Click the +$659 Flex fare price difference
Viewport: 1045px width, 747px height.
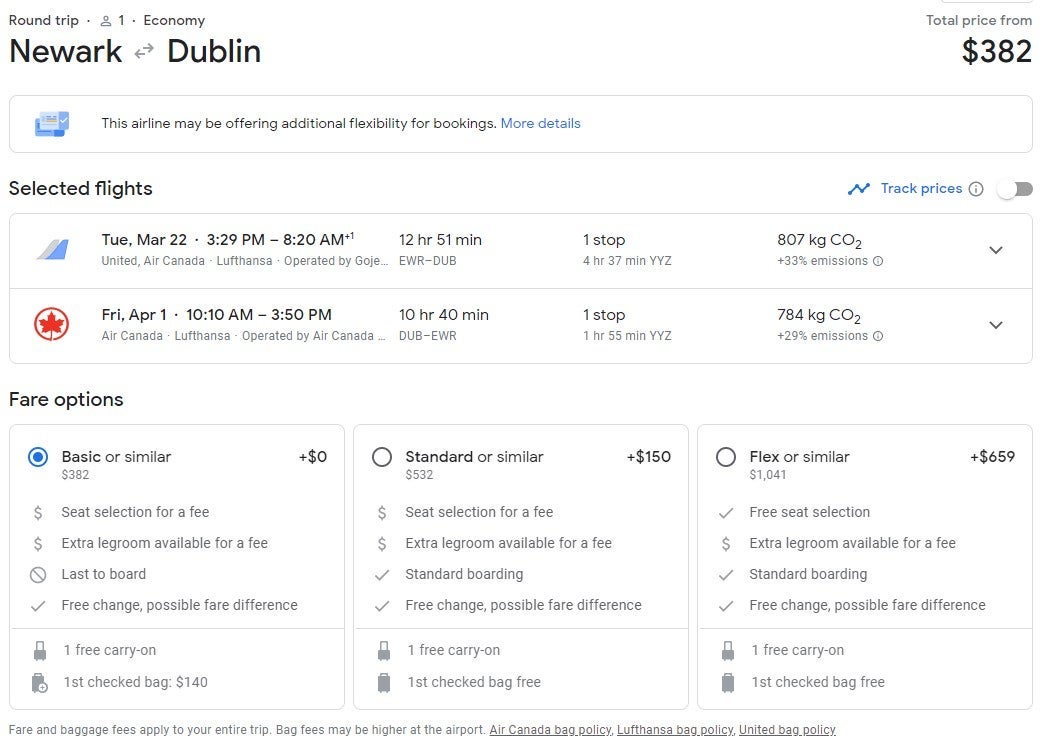(992, 456)
